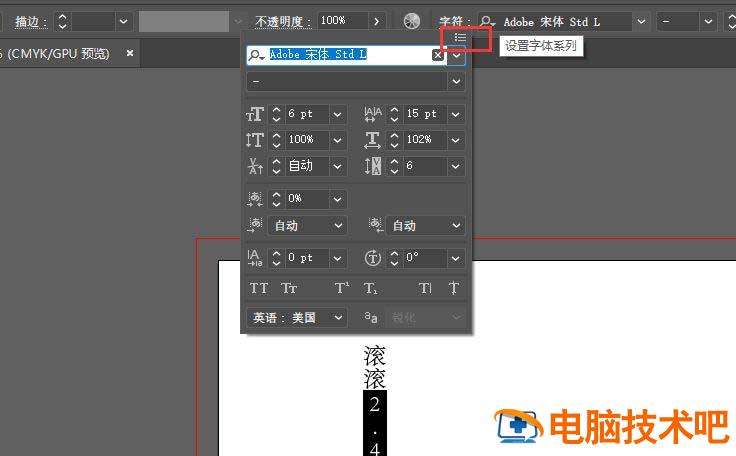The image size is (736, 456).
Task: Click the leading icon beside 15 pt
Action: click(x=373, y=114)
